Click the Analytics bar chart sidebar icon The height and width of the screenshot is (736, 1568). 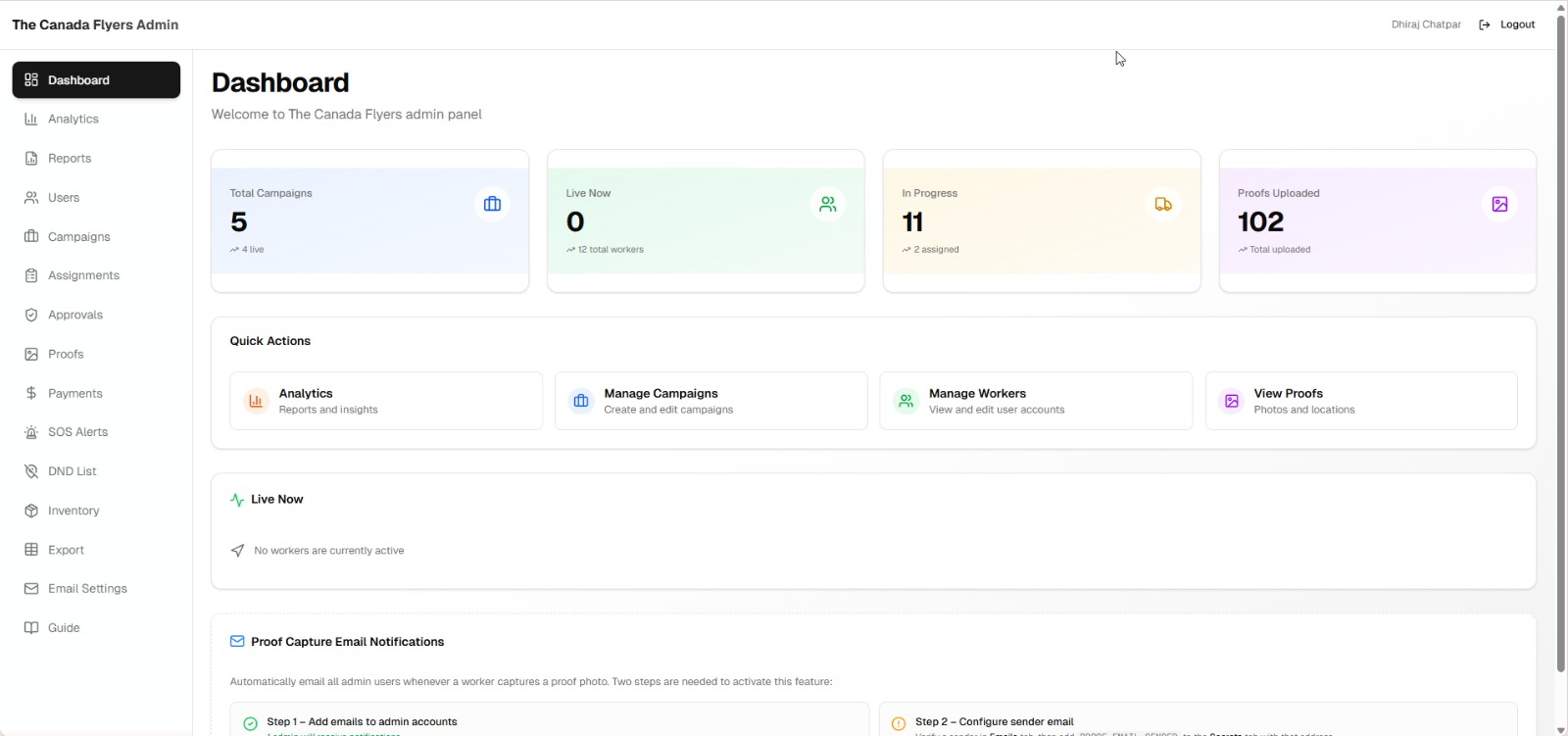tap(31, 120)
